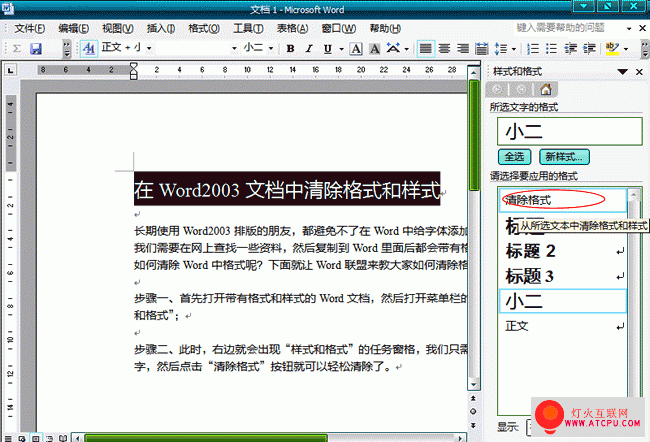Expand the standard toolbar options chevron
Image resolution: width=650 pixels, height=442 pixels.
pos(67,49)
